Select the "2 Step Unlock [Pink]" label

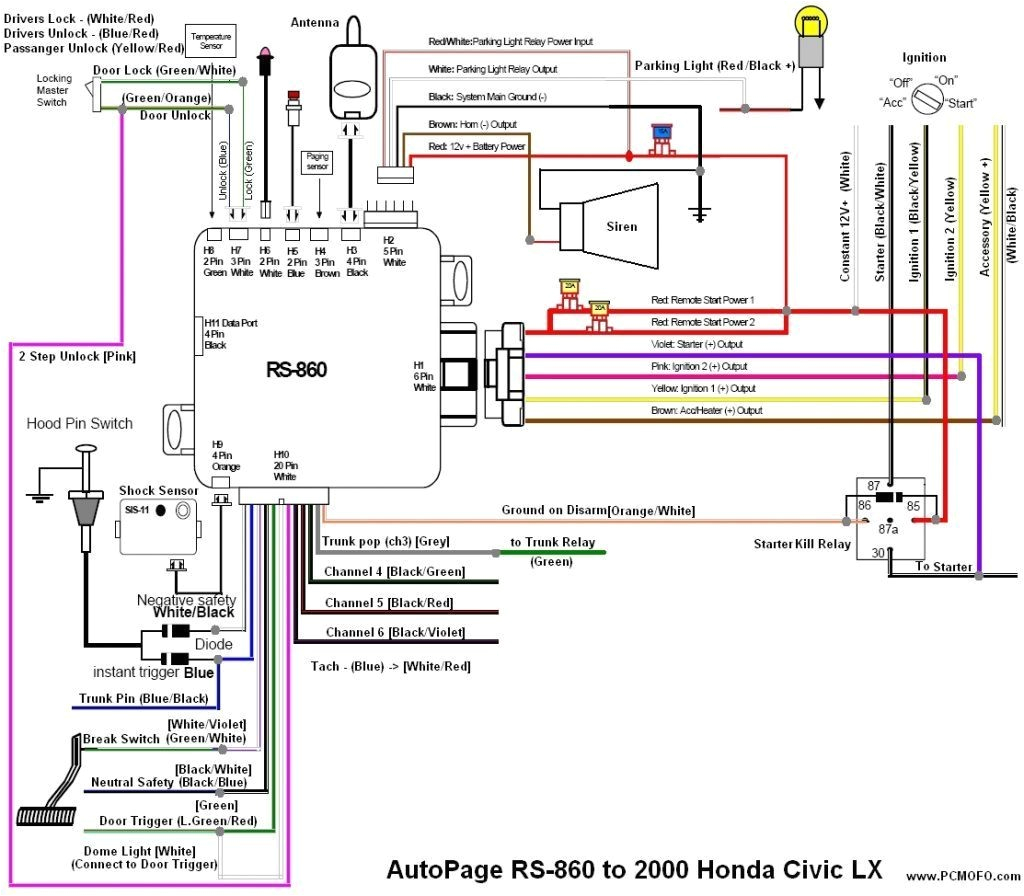click(x=77, y=355)
